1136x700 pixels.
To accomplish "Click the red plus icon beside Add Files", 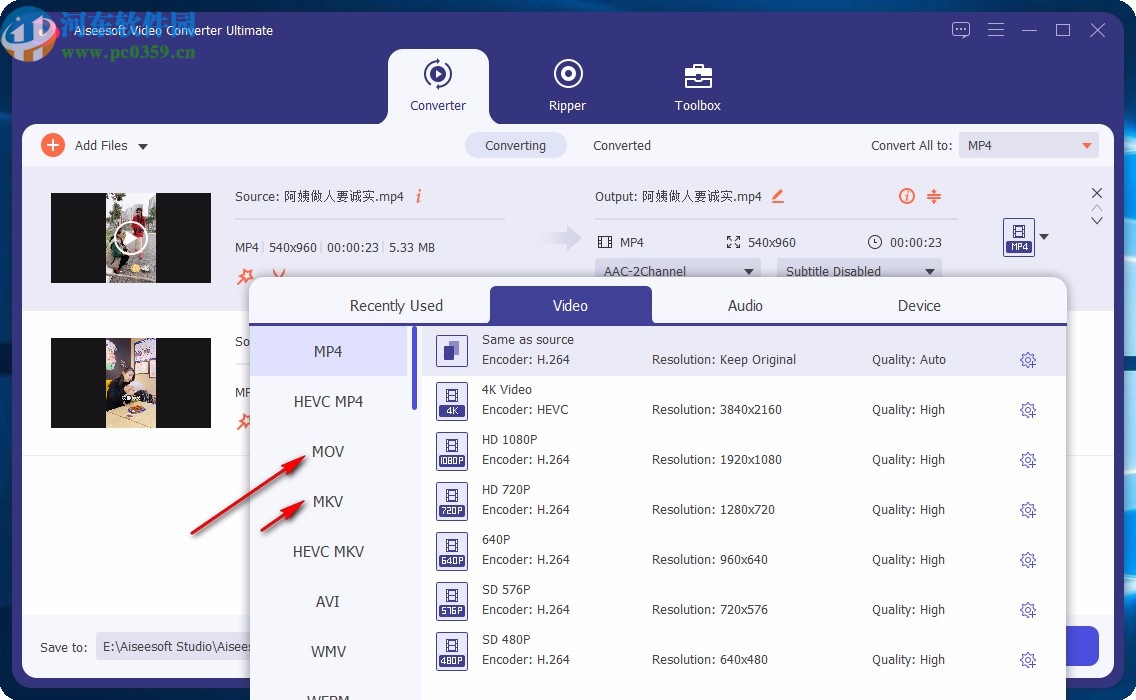I will tap(53, 145).
